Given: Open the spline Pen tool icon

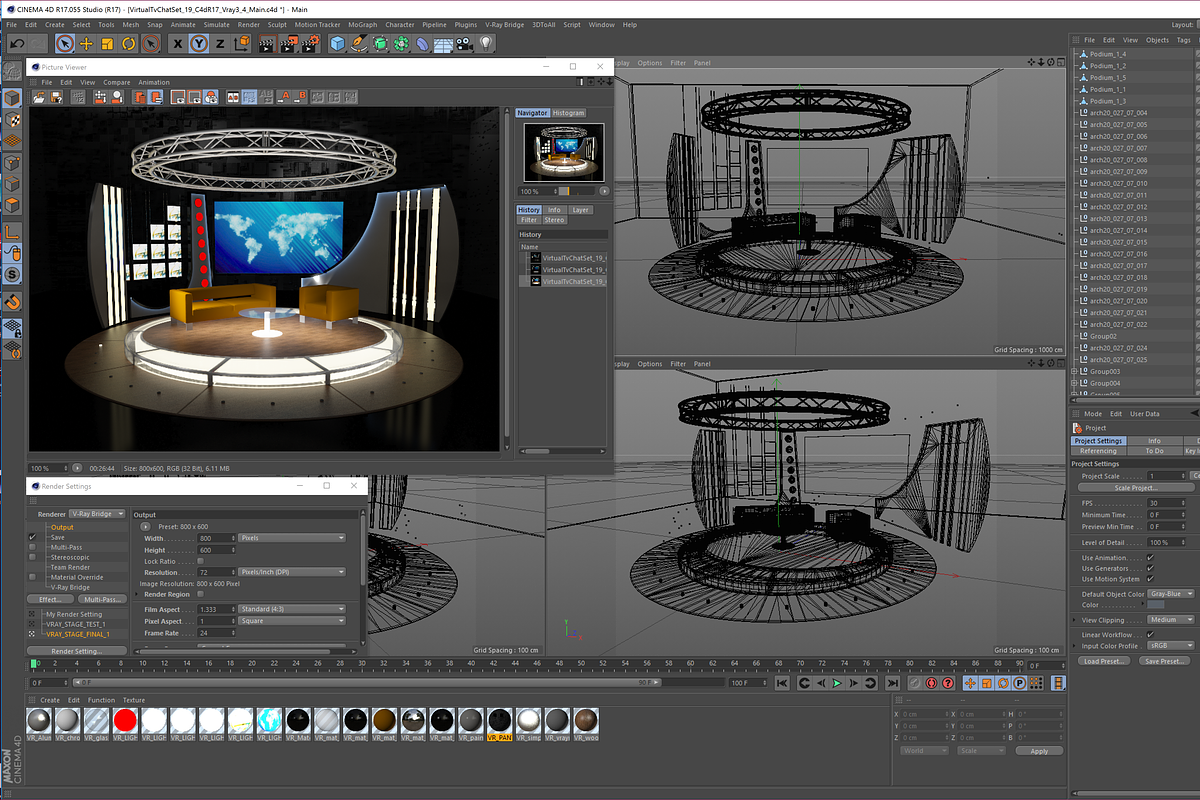Looking at the screenshot, I should pos(358,44).
